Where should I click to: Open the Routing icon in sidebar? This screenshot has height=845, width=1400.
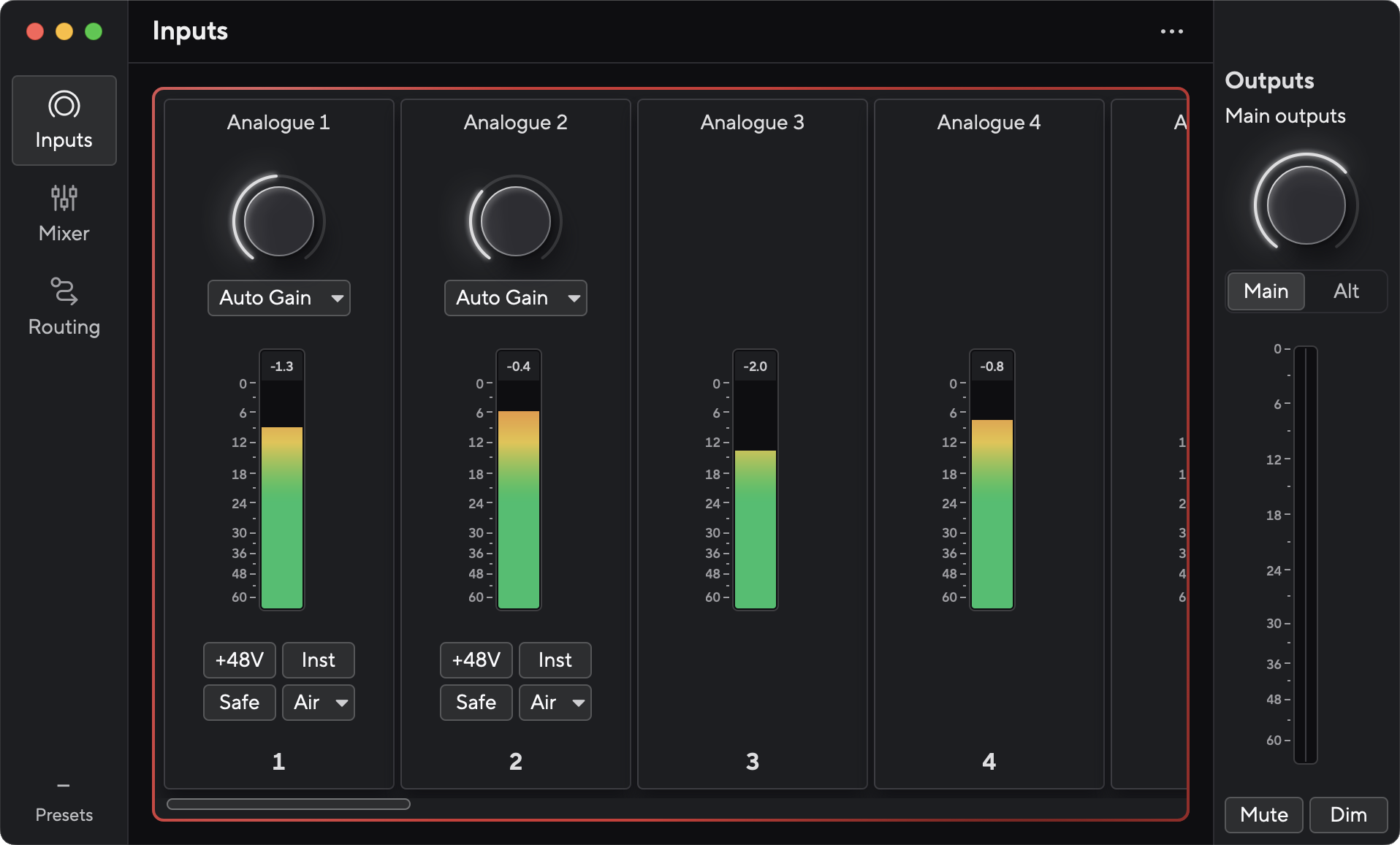[64, 291]
